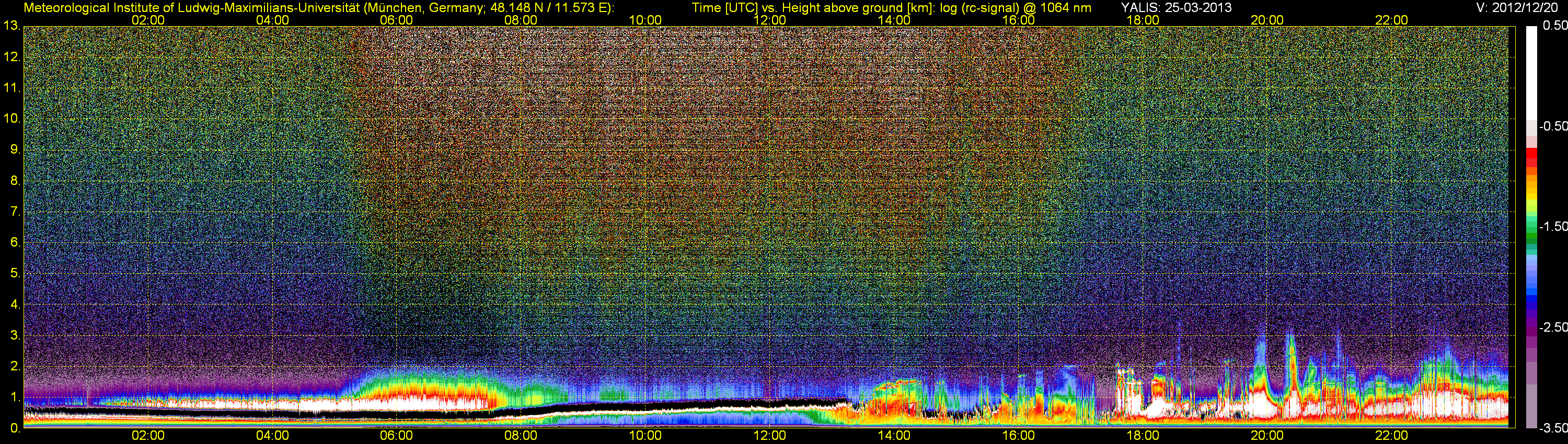Click the 16:00 label on the bottom time axis
1568x444 pixels.
click(x=1018, y=436)
